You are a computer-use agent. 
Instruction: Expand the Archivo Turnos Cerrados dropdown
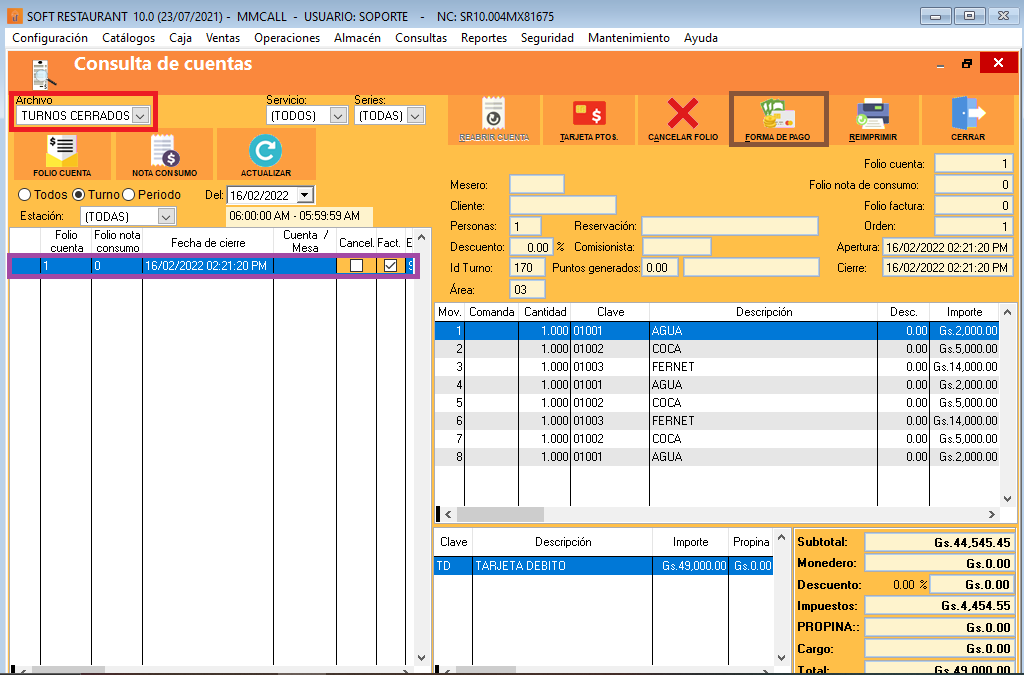click(x=140, y=116)
